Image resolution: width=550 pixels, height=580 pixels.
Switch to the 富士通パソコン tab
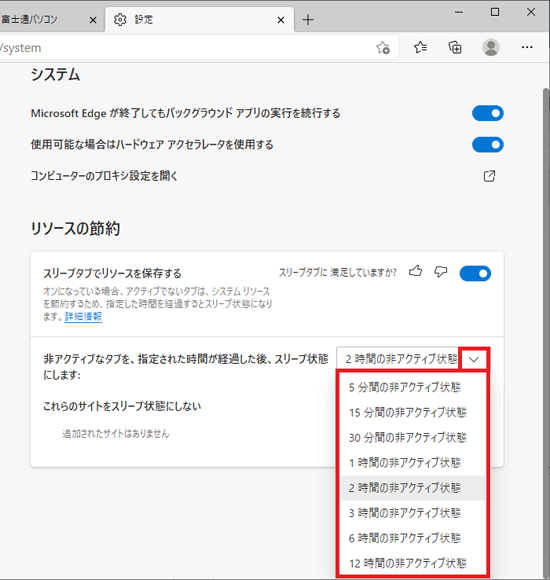point(51,20)
